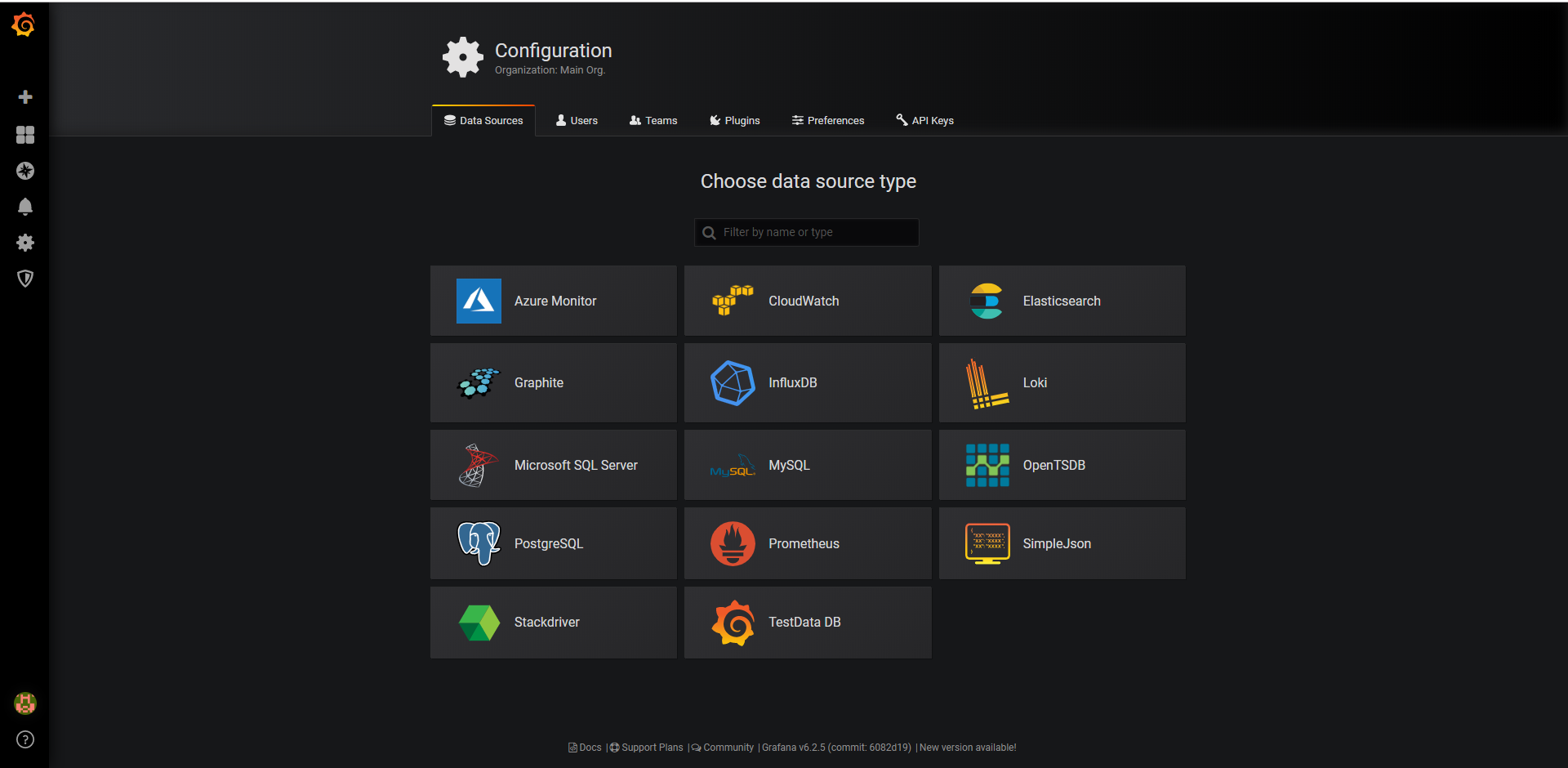Click the Grafana v6.2.5 version link
This screenshot has height=768, width=1568.
click(836, 748)
